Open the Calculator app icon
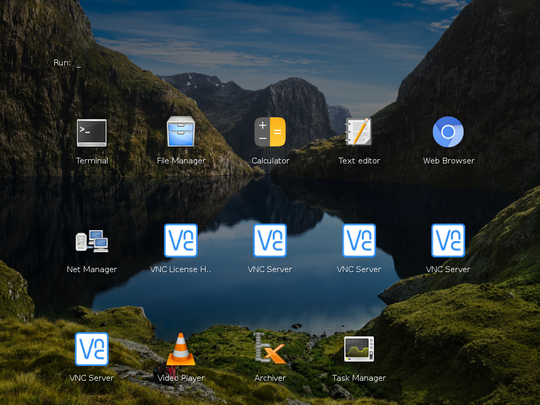The image size is (540, 405). (x=270, y=132)
